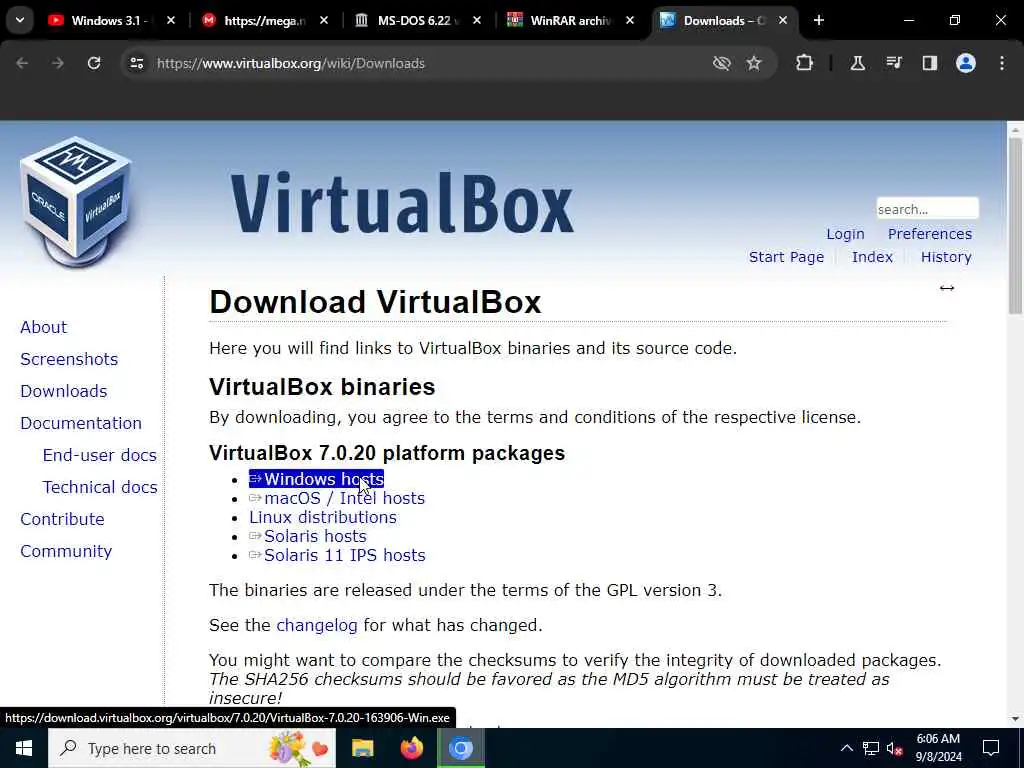Image resolution: width=1024 pixels, height=768 pixels.
Task: Close the Downloads tab
Action: coord(782,20)
